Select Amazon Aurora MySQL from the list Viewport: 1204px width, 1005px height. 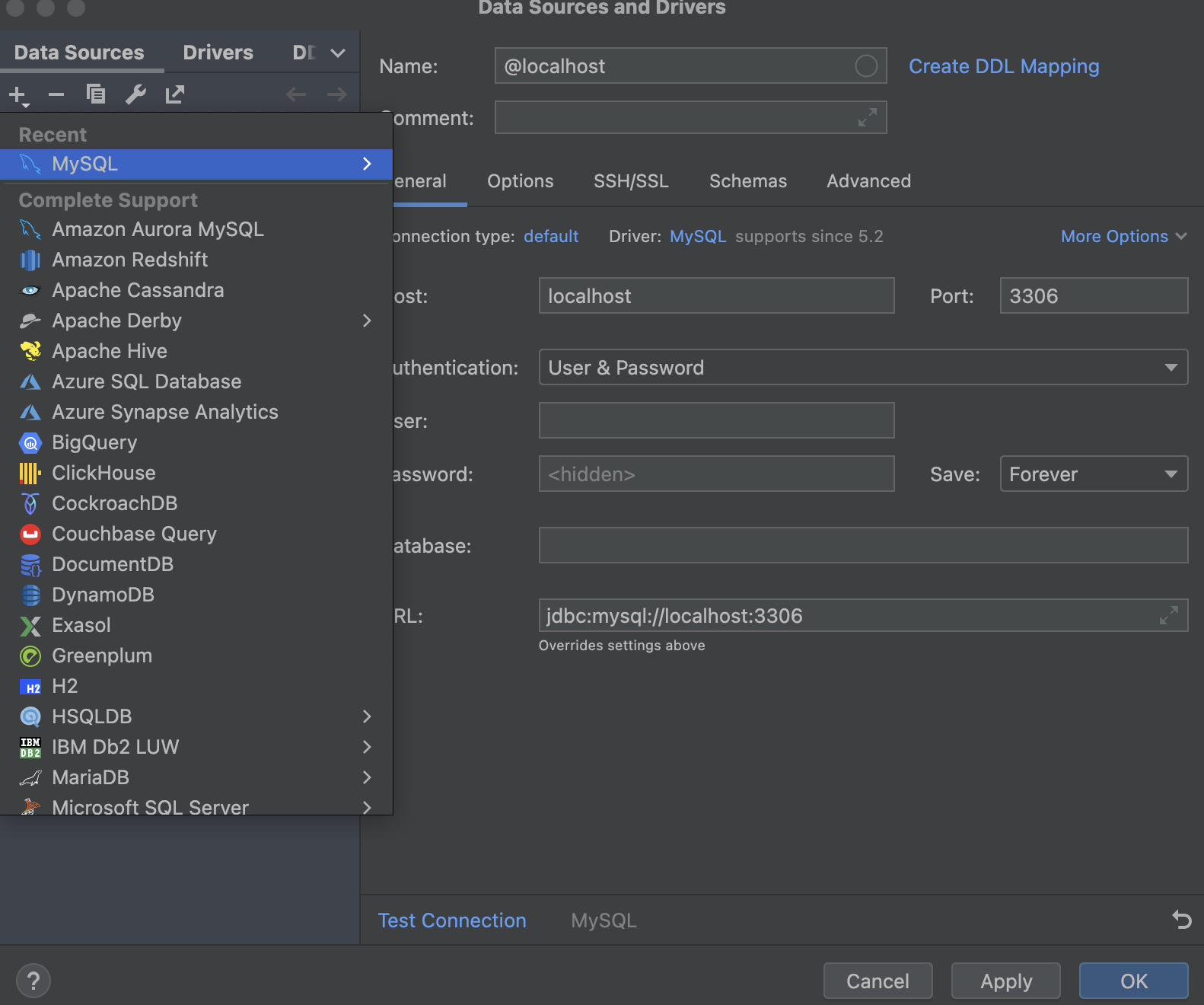pos(196,229)
